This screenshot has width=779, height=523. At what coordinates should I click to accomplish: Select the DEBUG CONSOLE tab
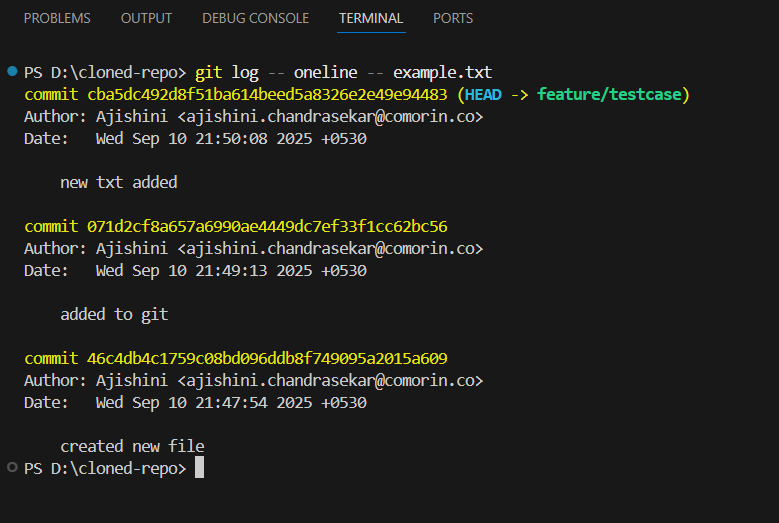(255, 18)
